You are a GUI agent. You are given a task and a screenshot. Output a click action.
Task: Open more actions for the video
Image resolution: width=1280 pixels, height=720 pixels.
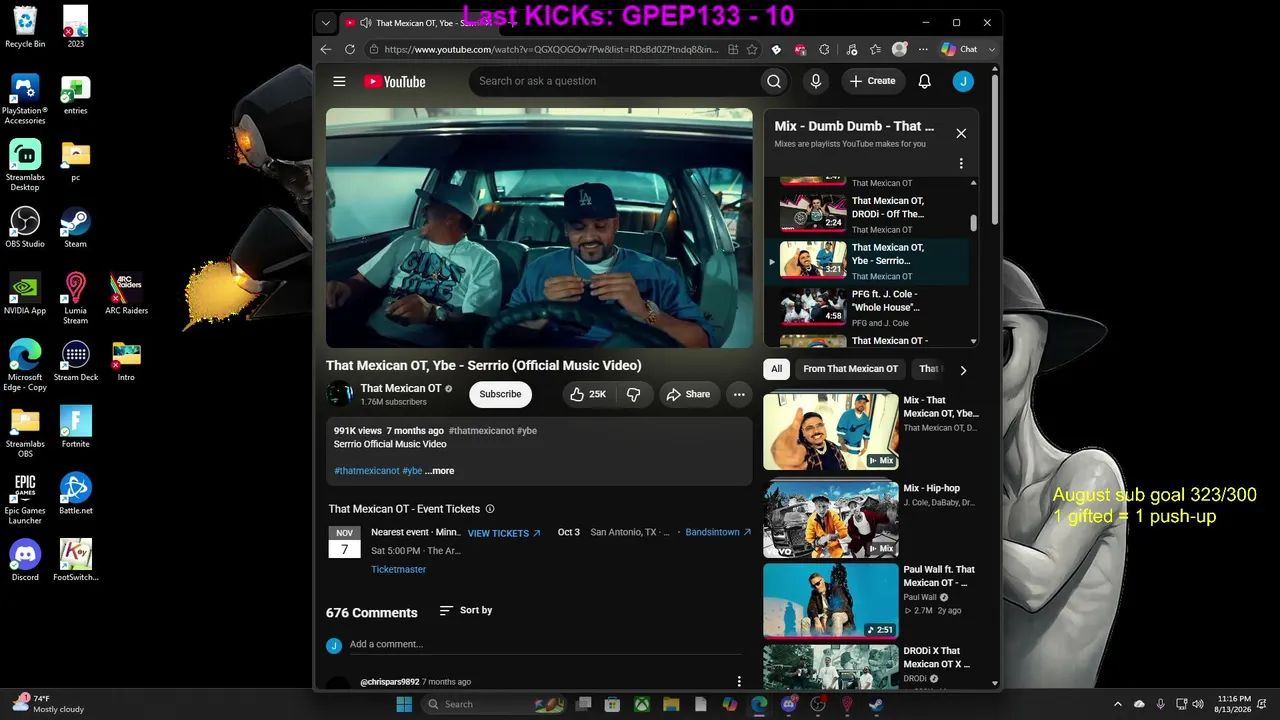[x=739, y=395]
